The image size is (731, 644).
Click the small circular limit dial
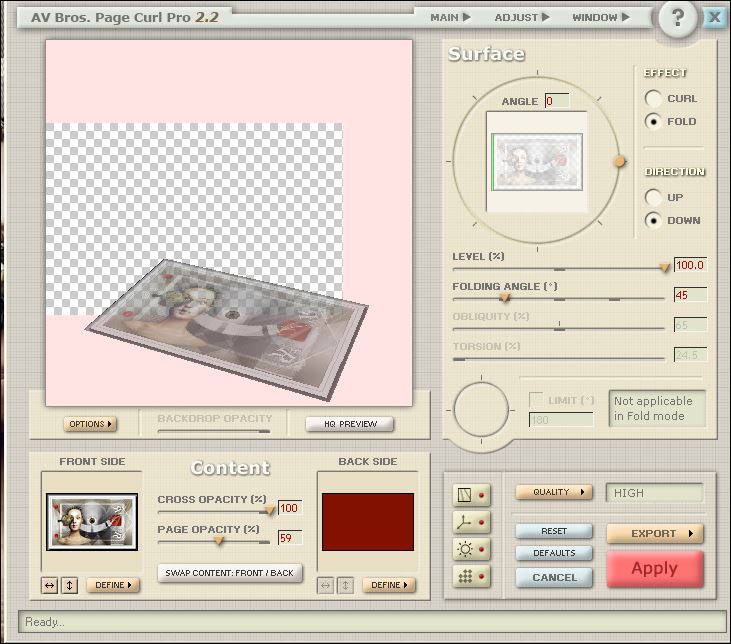point(481,409)
